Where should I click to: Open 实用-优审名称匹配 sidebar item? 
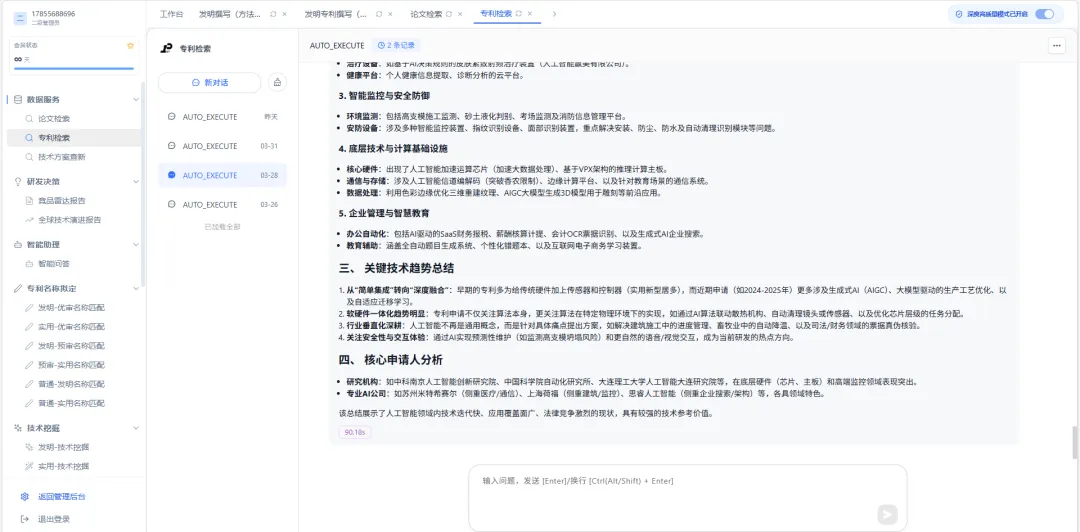point(72,327)
